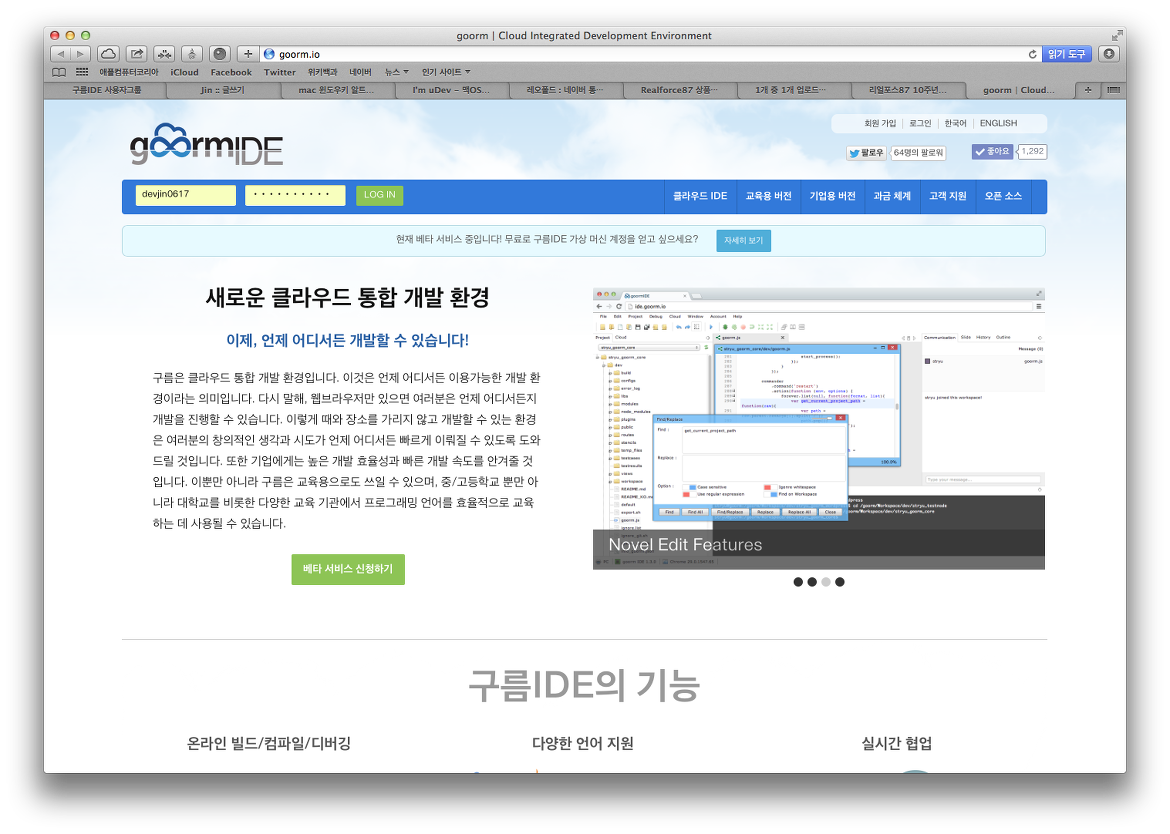The height and width of the screenshot is (834, 1170).
Task: Reload the page with refresh icon
Action: [x=1033, y=54]
